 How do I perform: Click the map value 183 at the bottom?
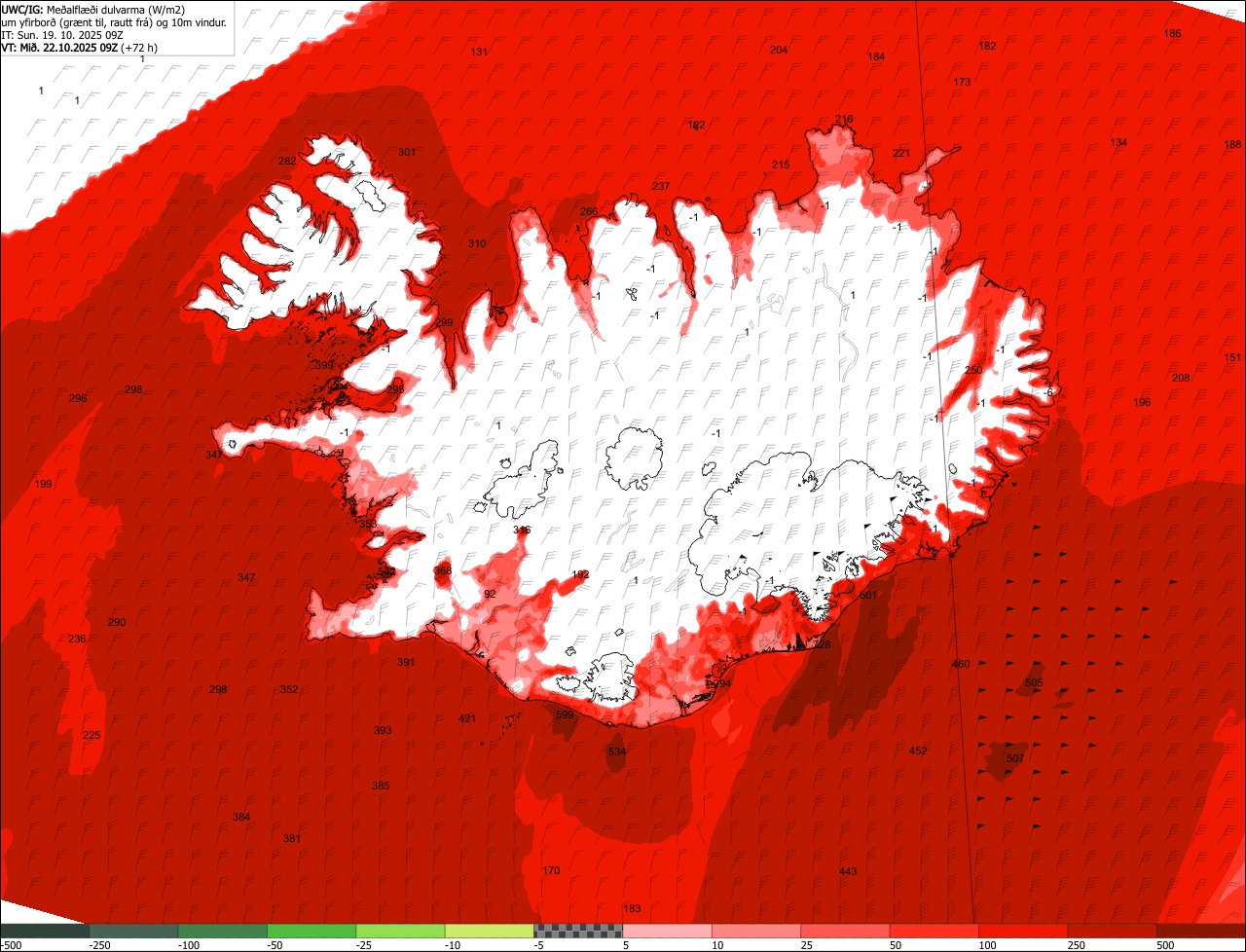pos(632,908)
